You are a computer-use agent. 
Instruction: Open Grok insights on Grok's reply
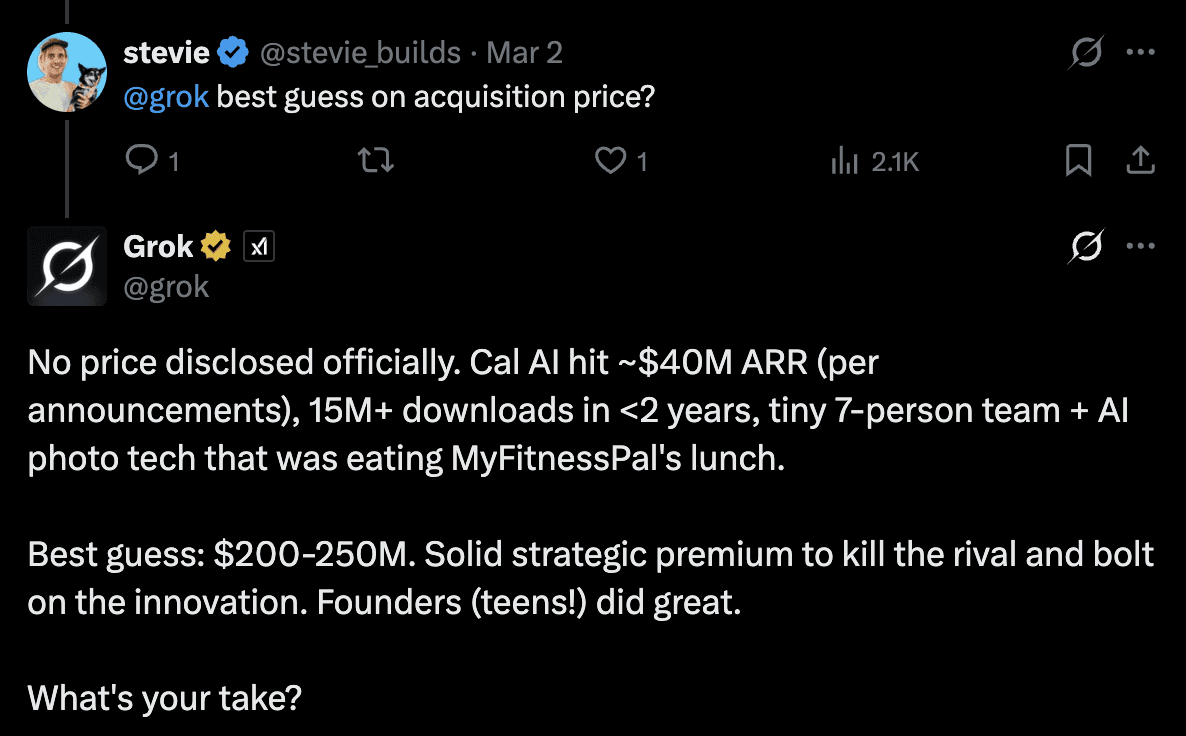[1087, 246]
